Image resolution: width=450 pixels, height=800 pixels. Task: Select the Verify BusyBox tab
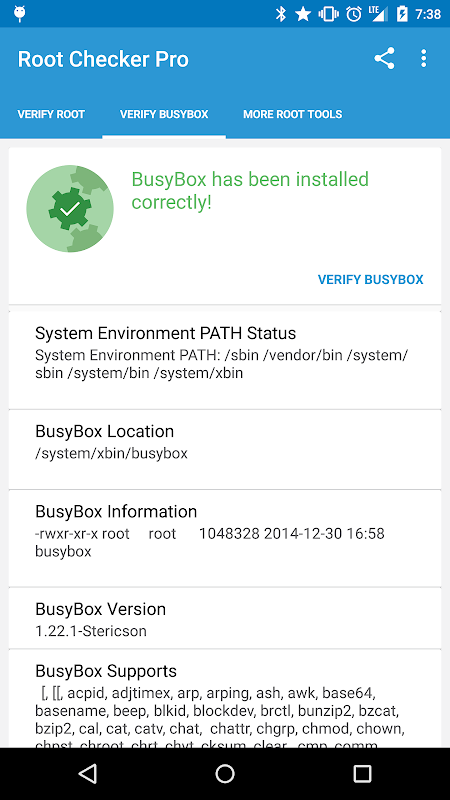coord(164,114)
